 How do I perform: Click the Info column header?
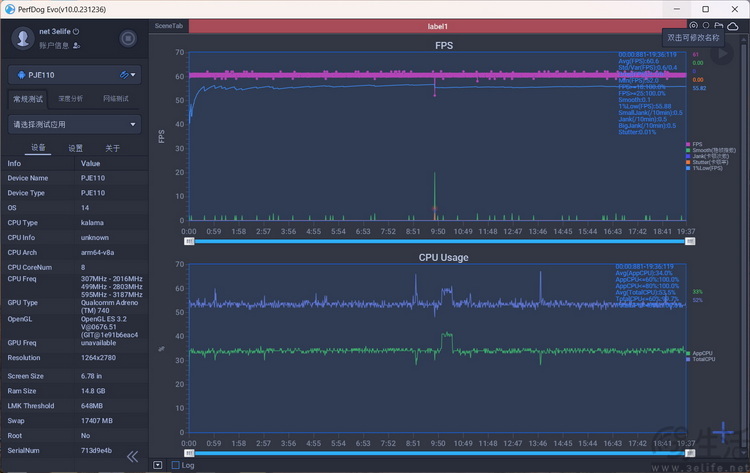pyautogui.click(x=14, y=164)
